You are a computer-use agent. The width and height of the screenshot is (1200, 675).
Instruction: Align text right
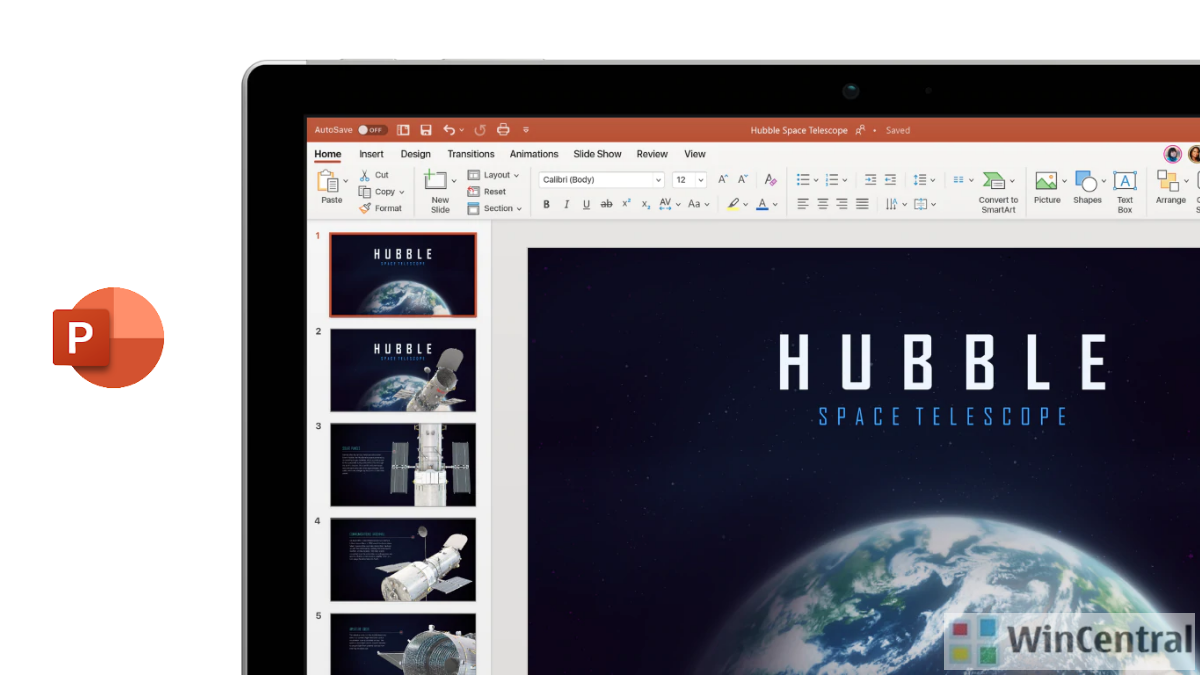pos(842,204)
